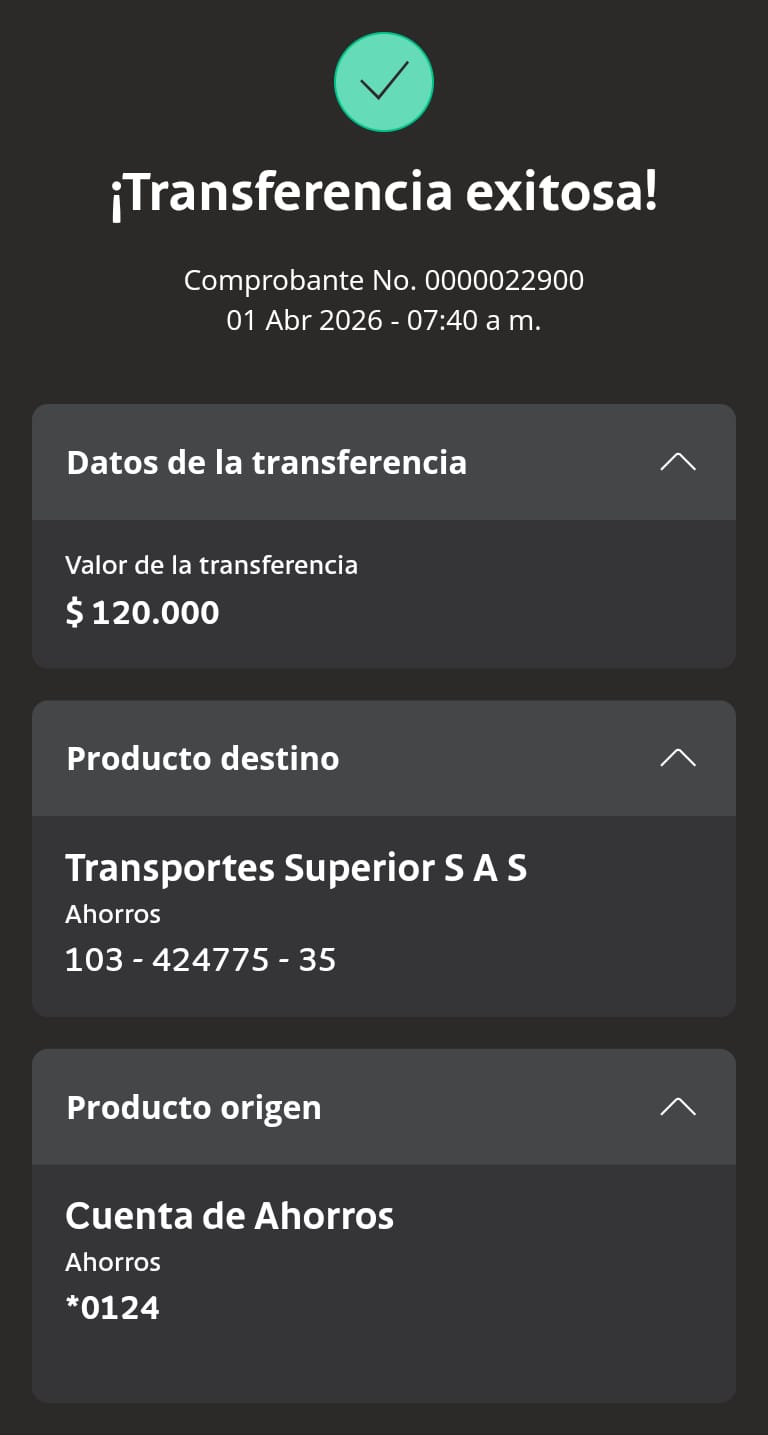The height and width of the screenshot is (1435, 768).
Task: Click the green success checkmark icon
Action: click(384, 82)
